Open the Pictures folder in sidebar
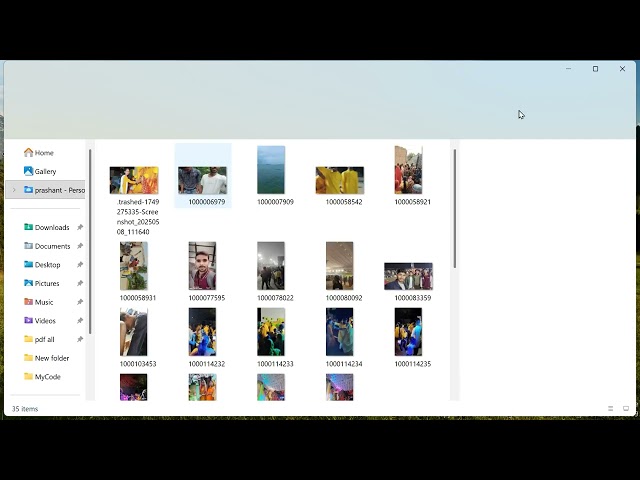Image resolution: width=640 pixels, height=480 pixels. point(42,283)
